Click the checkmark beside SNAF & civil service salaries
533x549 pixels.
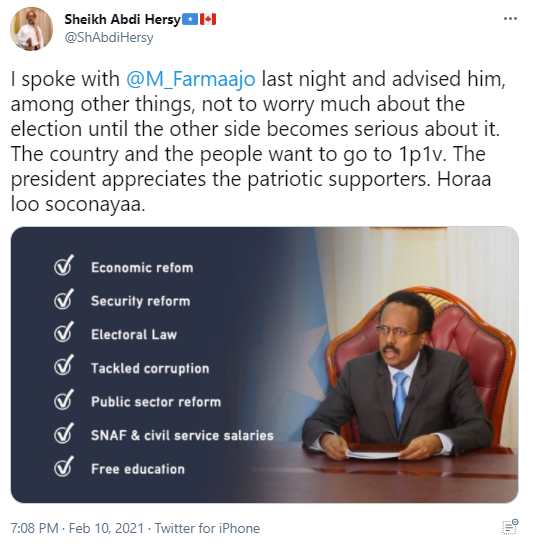click(x=64, y=433)
